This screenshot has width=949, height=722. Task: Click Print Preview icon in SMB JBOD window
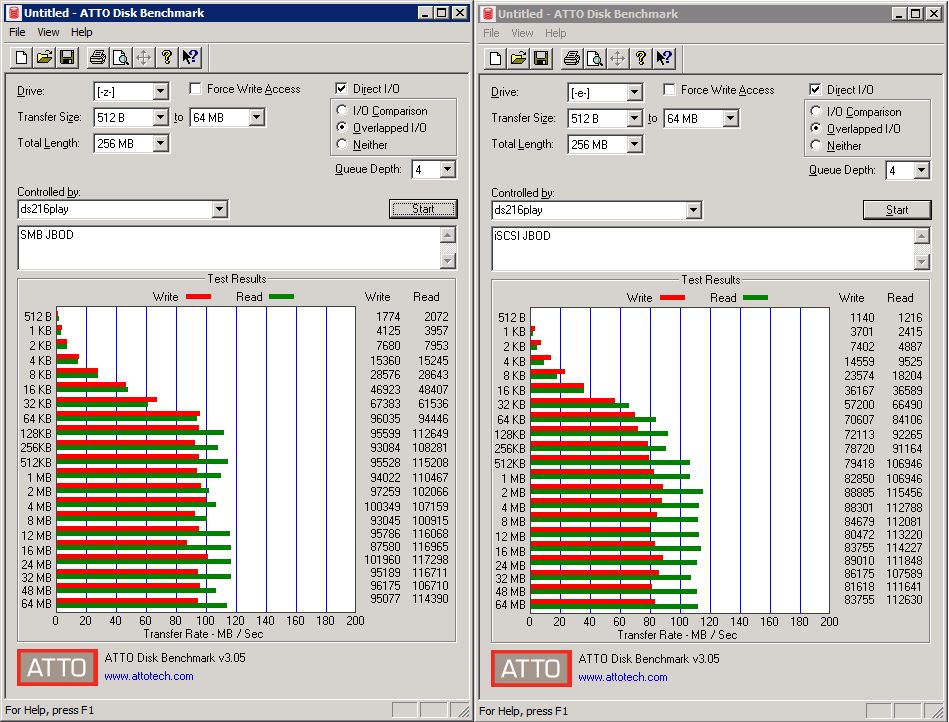coord(120,57)
